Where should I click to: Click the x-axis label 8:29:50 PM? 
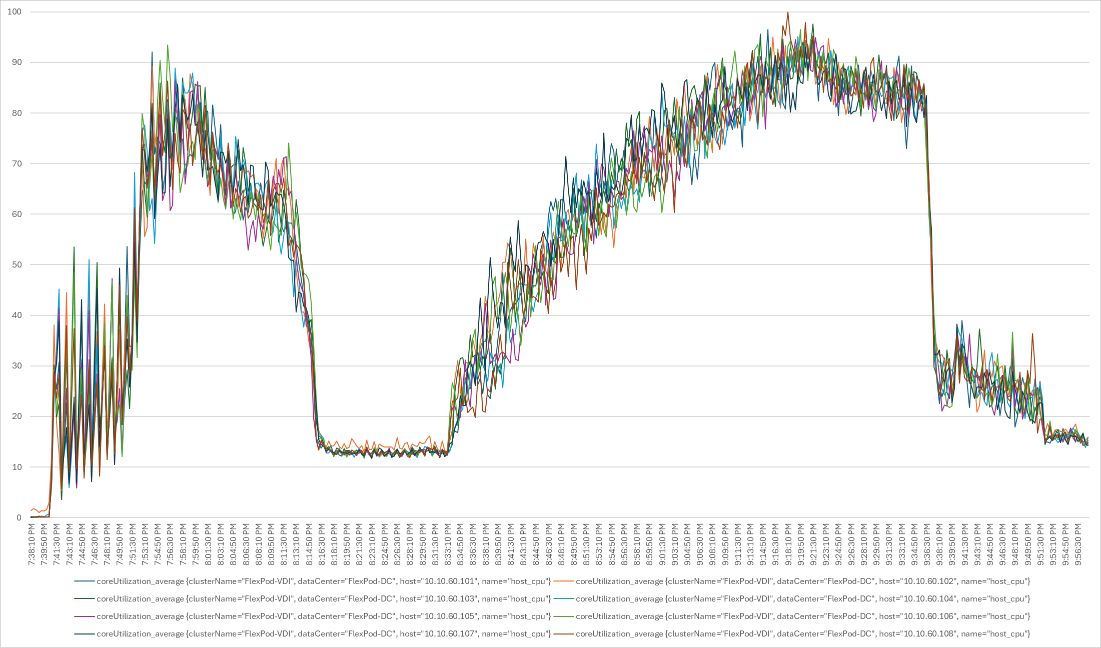pos(422,542)
